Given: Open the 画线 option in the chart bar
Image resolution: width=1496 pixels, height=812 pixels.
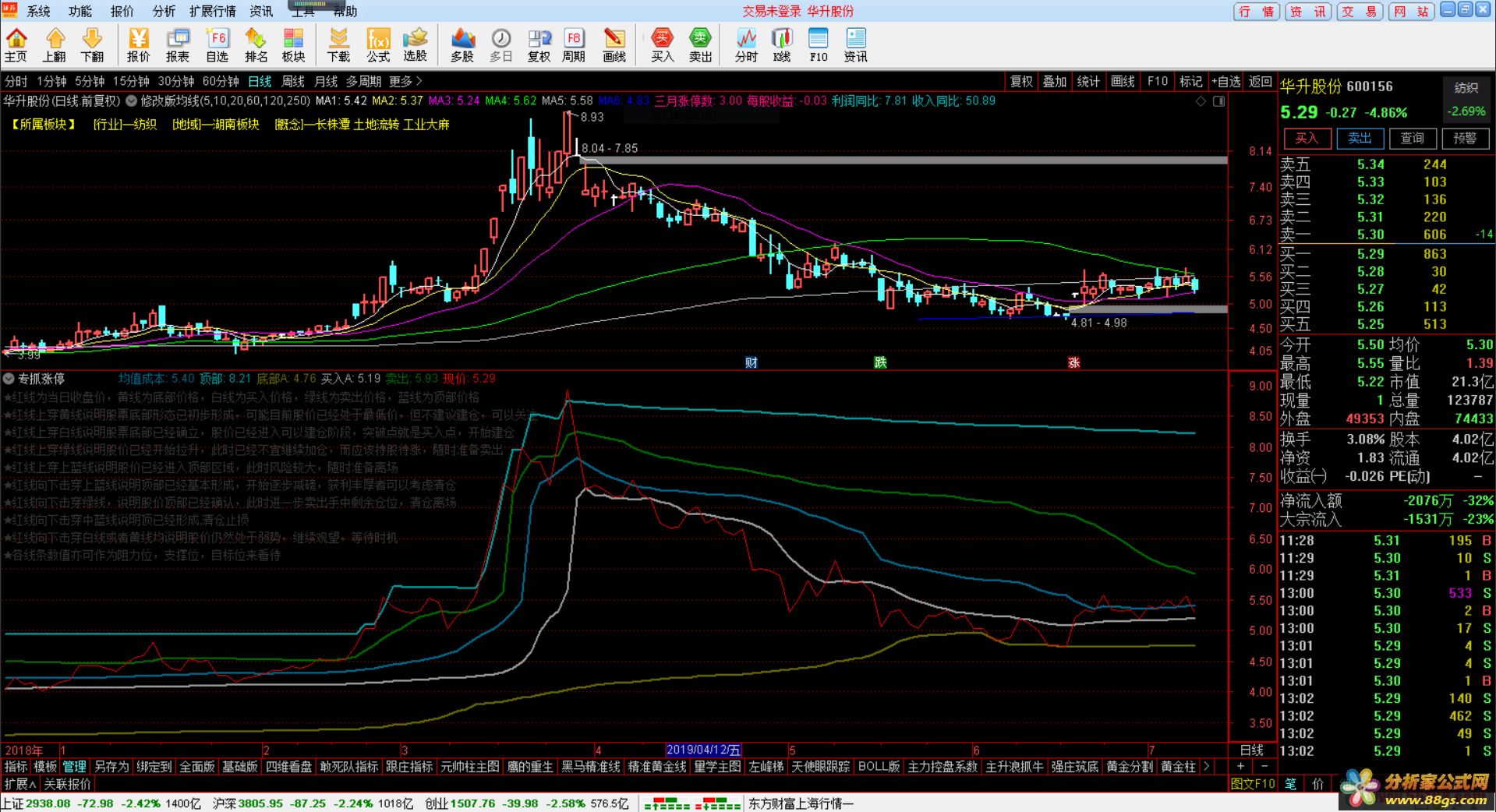Looking at the screenshot, I should click(x=1123, y=81).
